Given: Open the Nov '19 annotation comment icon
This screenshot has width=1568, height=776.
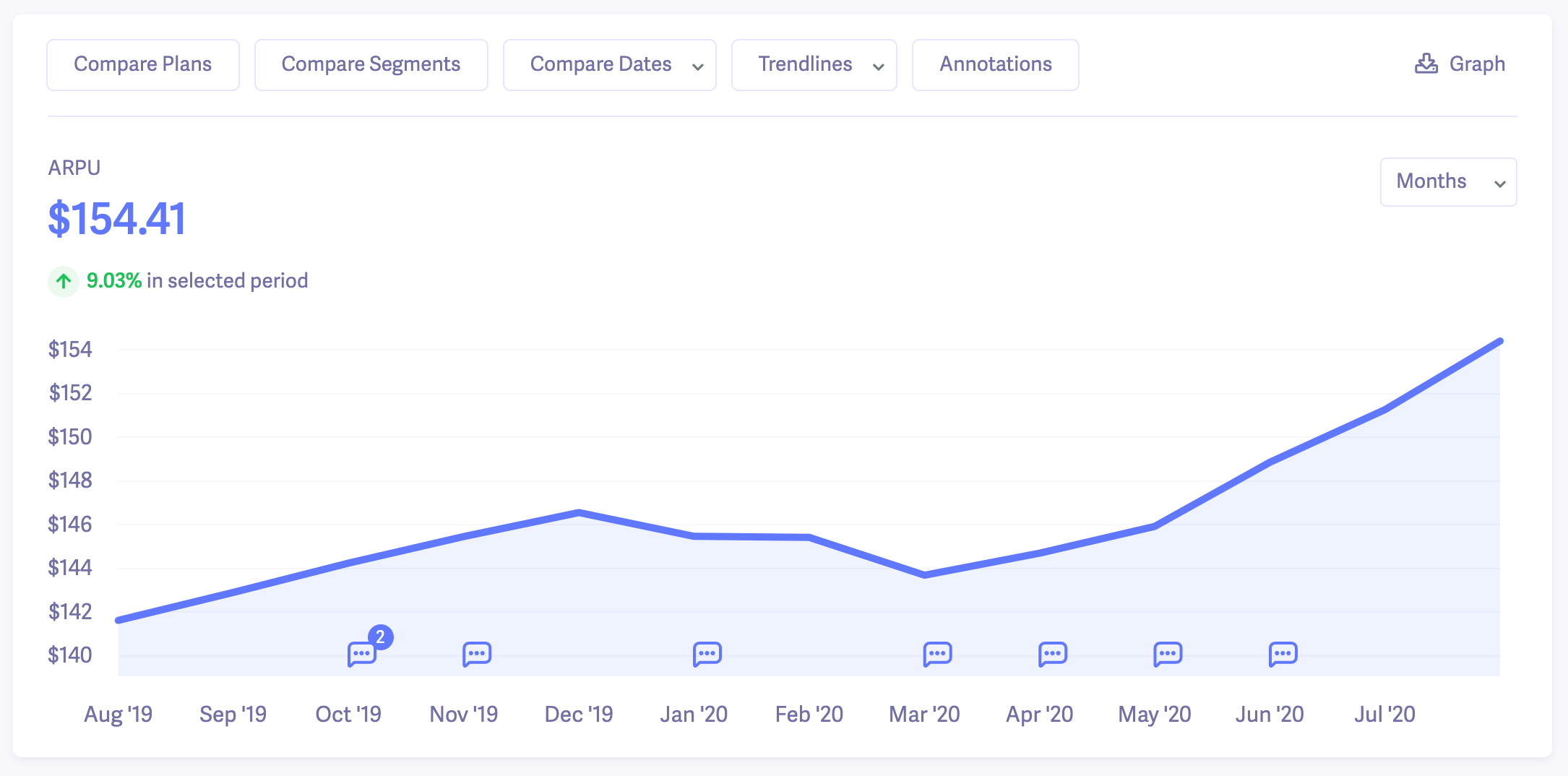Looking at the screenshot, I should click(x=477, y=654).
